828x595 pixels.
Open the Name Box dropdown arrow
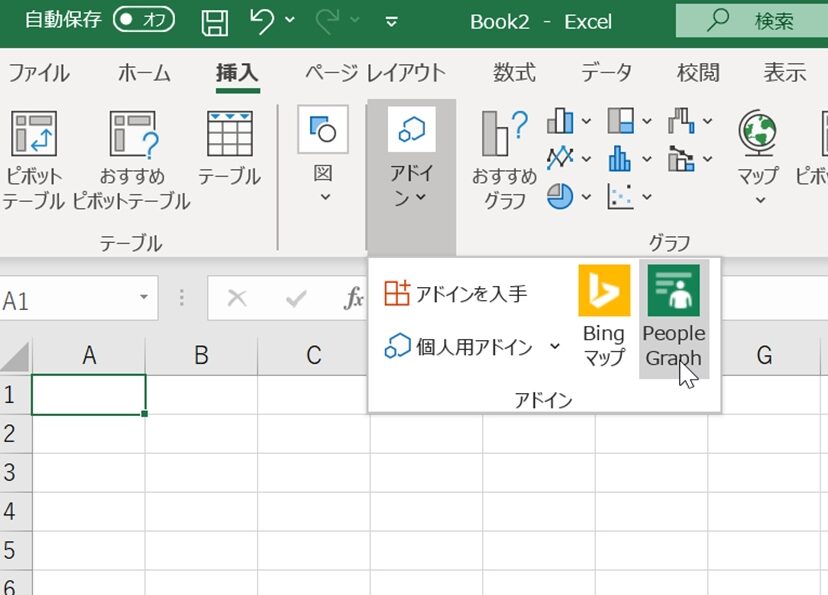(x=144, y=298)
